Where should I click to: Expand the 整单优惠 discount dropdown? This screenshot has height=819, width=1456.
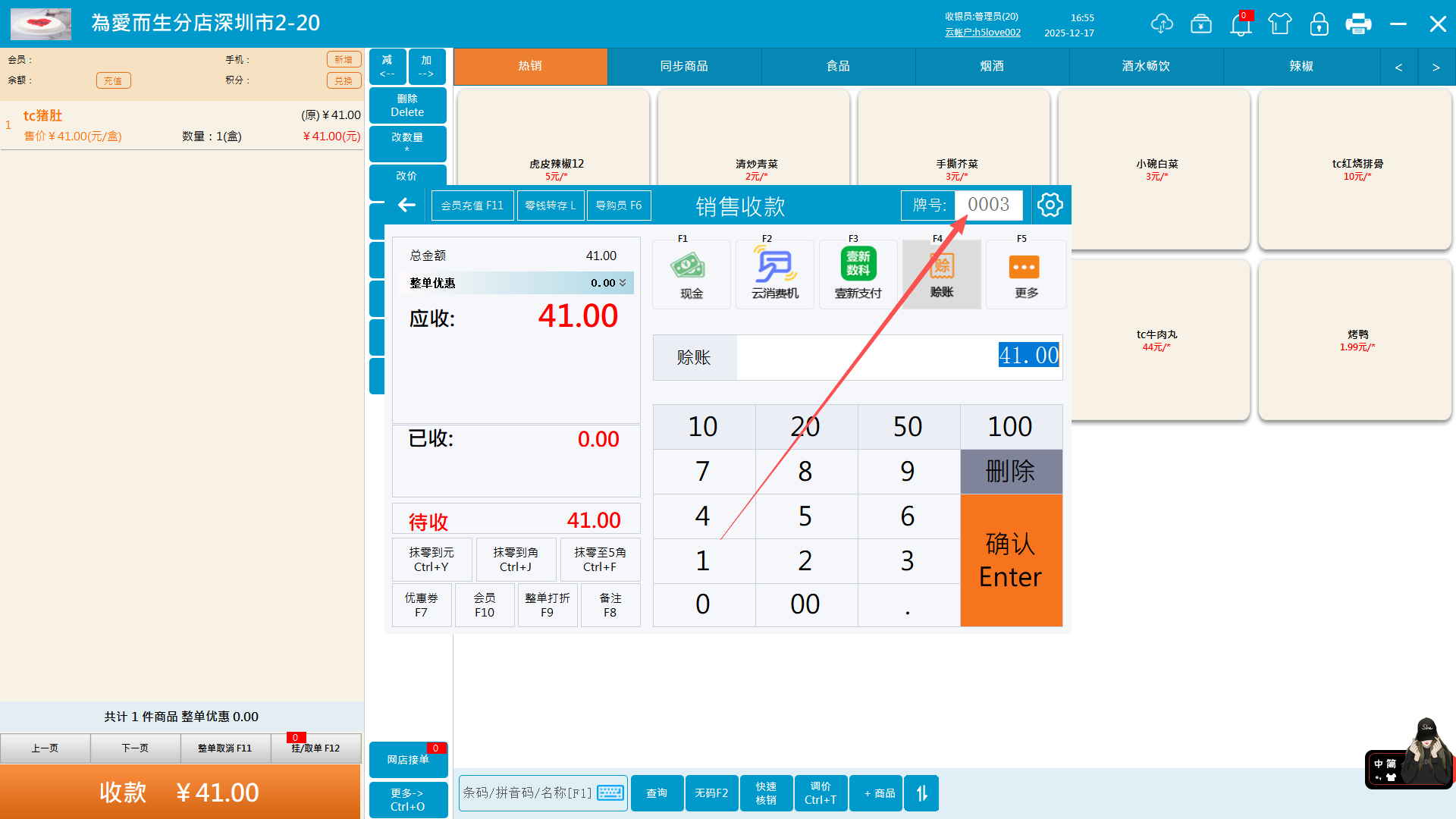point(623,283)
